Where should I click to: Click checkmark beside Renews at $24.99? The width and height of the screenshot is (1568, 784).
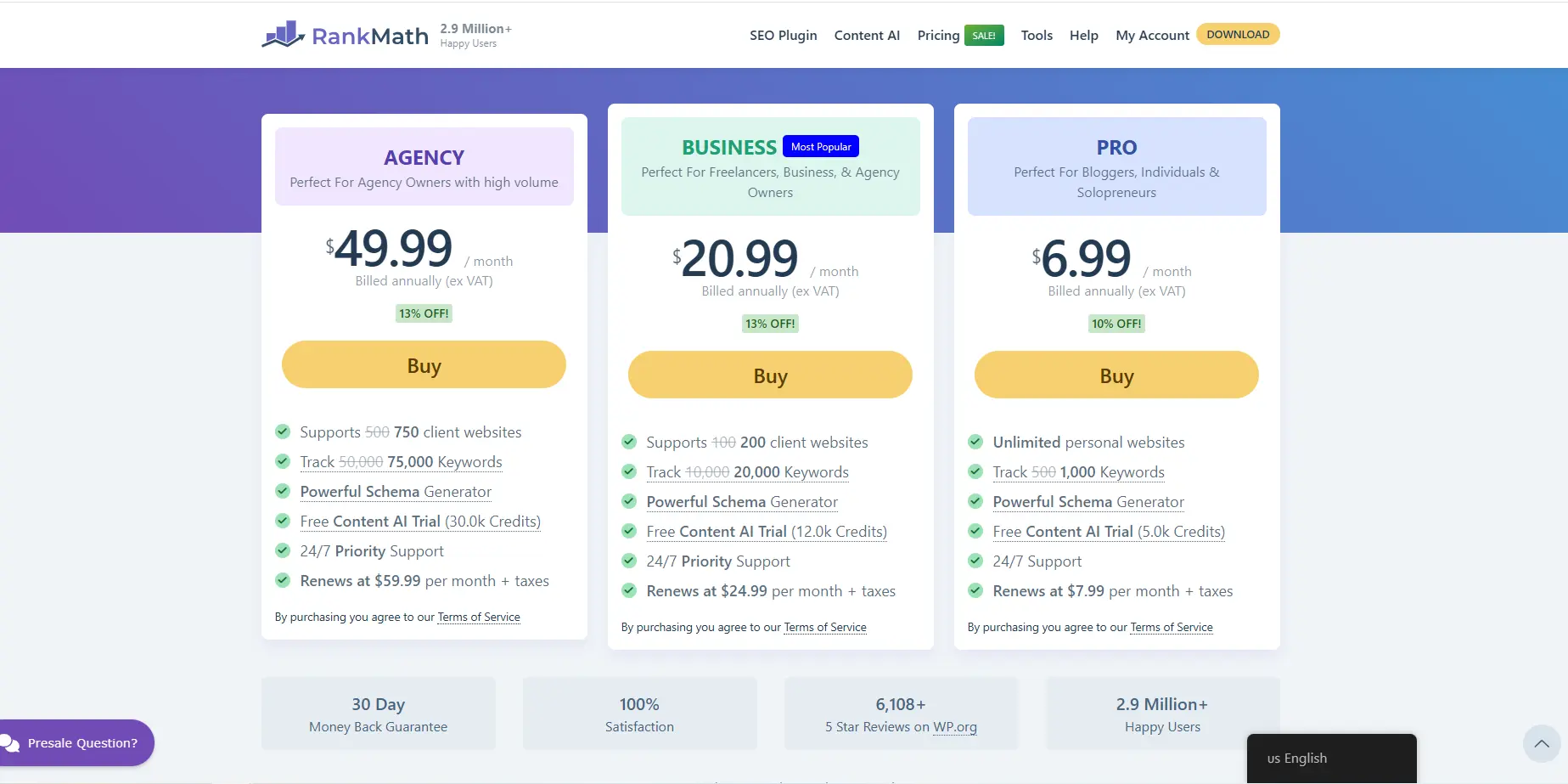coord(629,590)
